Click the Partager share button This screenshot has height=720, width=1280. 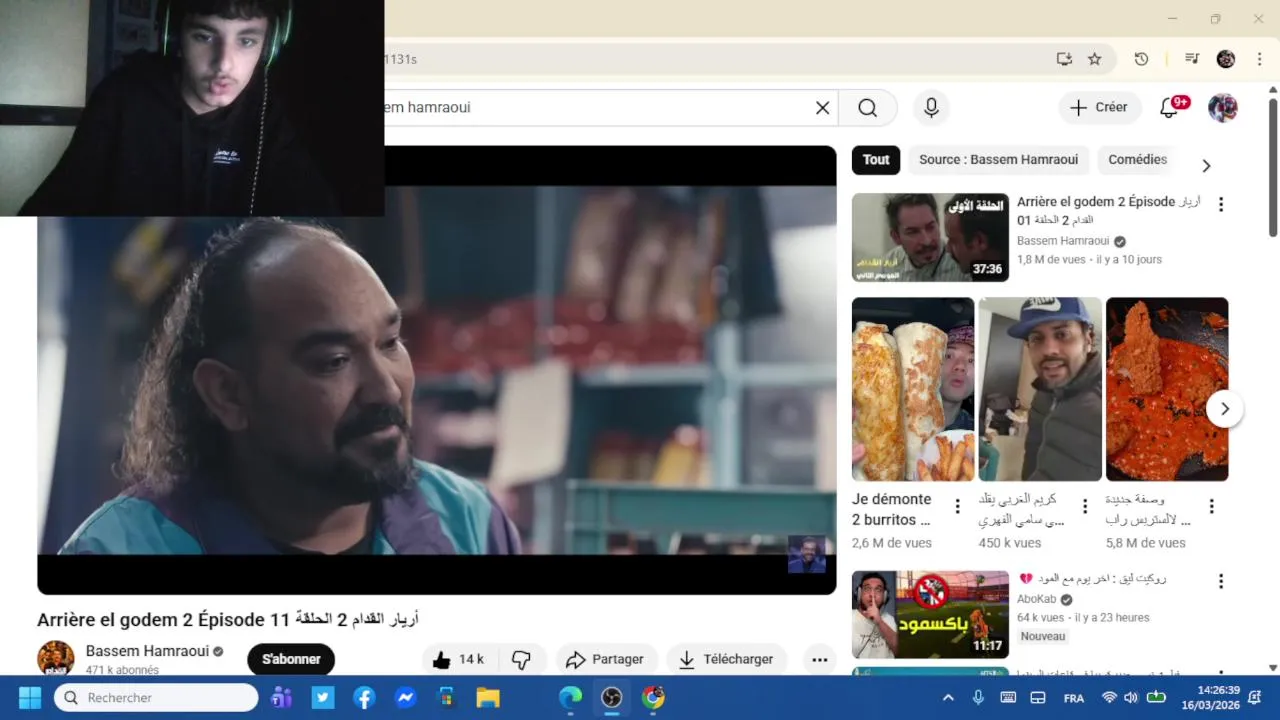605,660
